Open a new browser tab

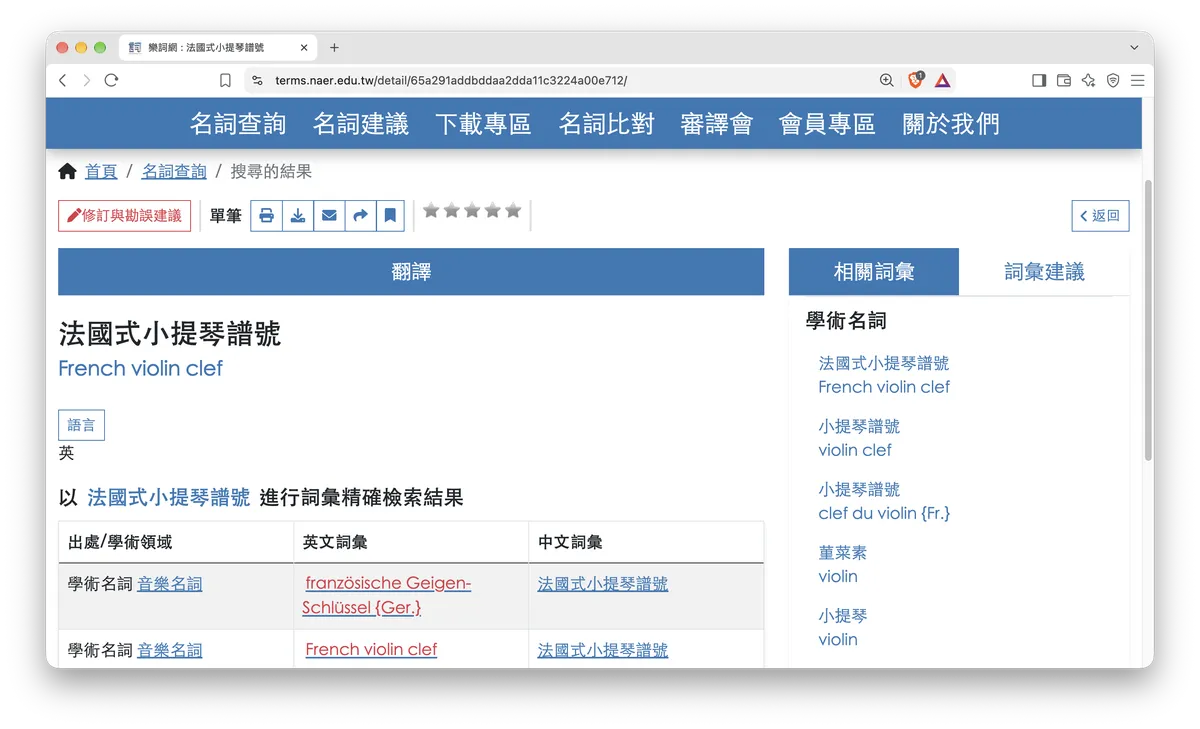pos(334,47)
